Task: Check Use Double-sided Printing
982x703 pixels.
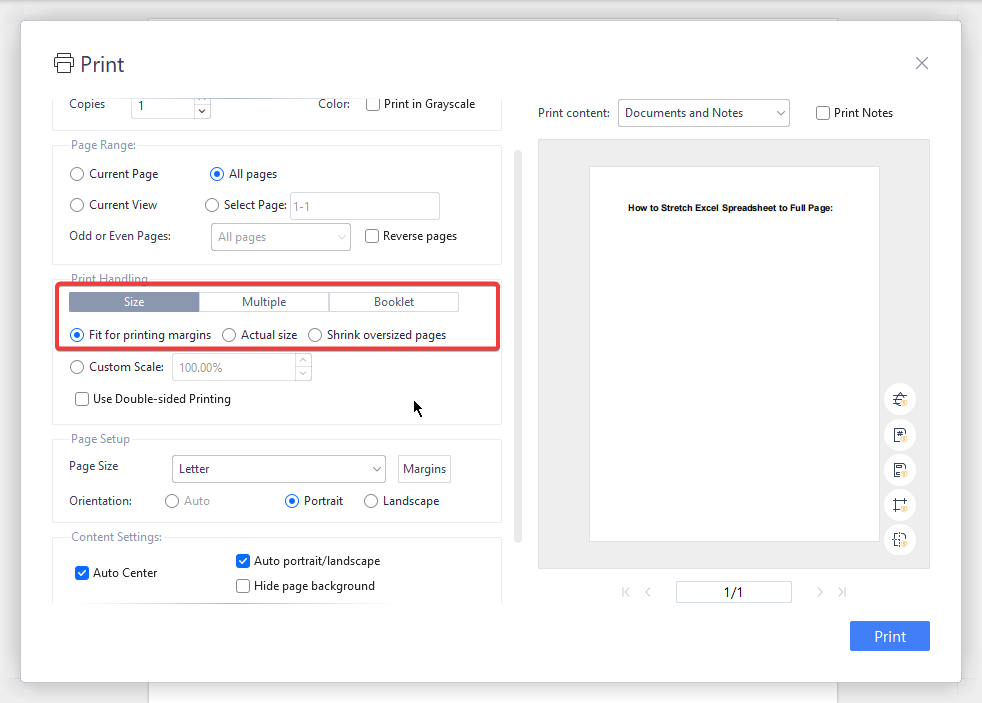Action: (81, 399)
